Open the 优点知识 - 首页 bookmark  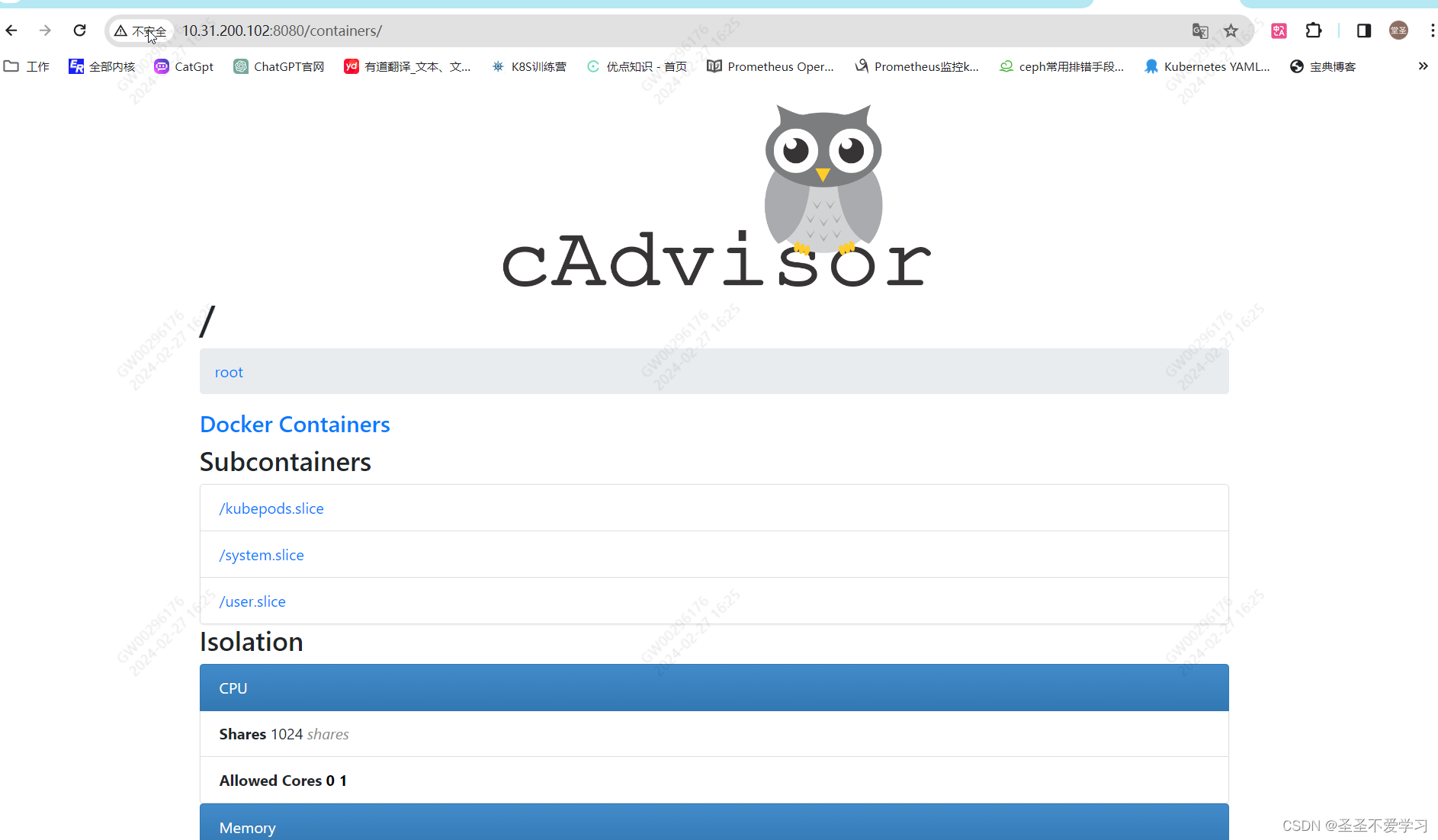point(637,67)
